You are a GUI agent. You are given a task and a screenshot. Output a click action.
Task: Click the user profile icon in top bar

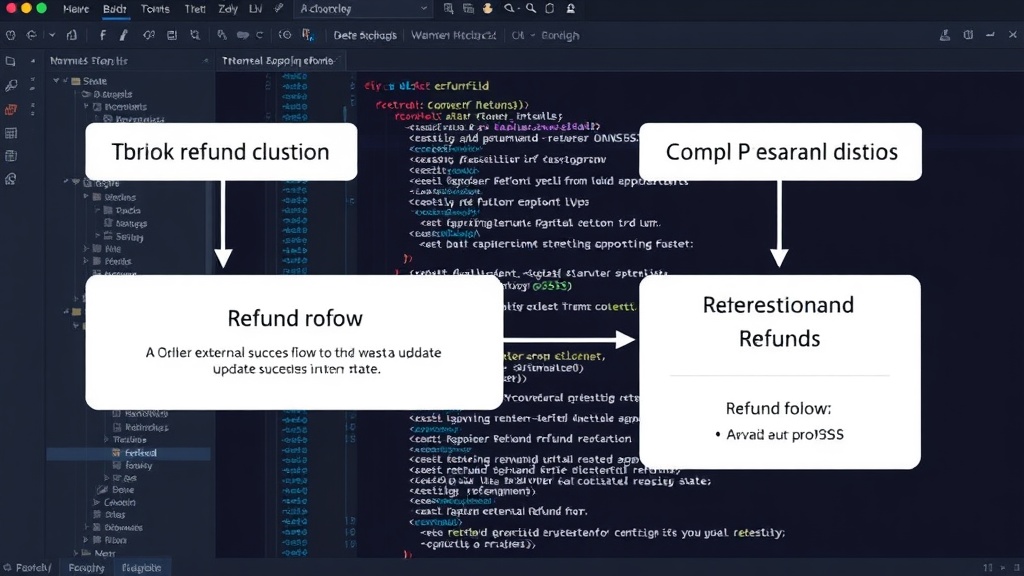coord(571,8)
